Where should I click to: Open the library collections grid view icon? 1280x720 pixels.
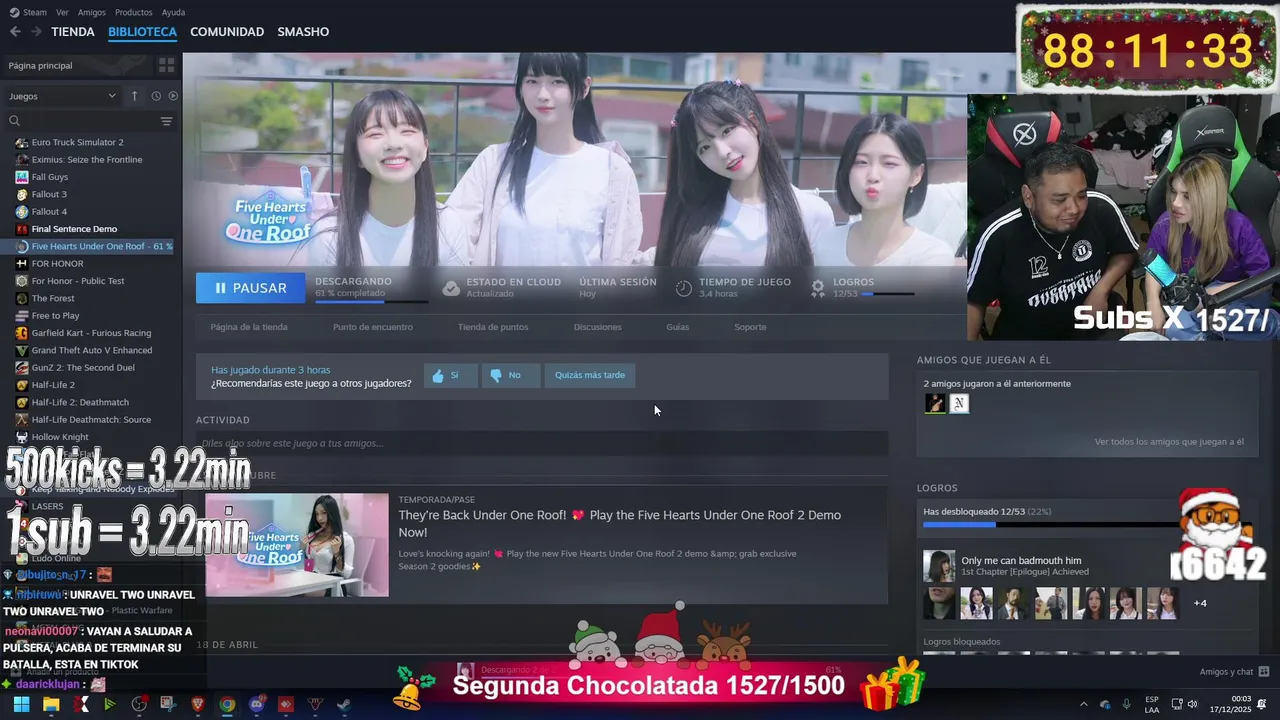(x=166, y=65)
